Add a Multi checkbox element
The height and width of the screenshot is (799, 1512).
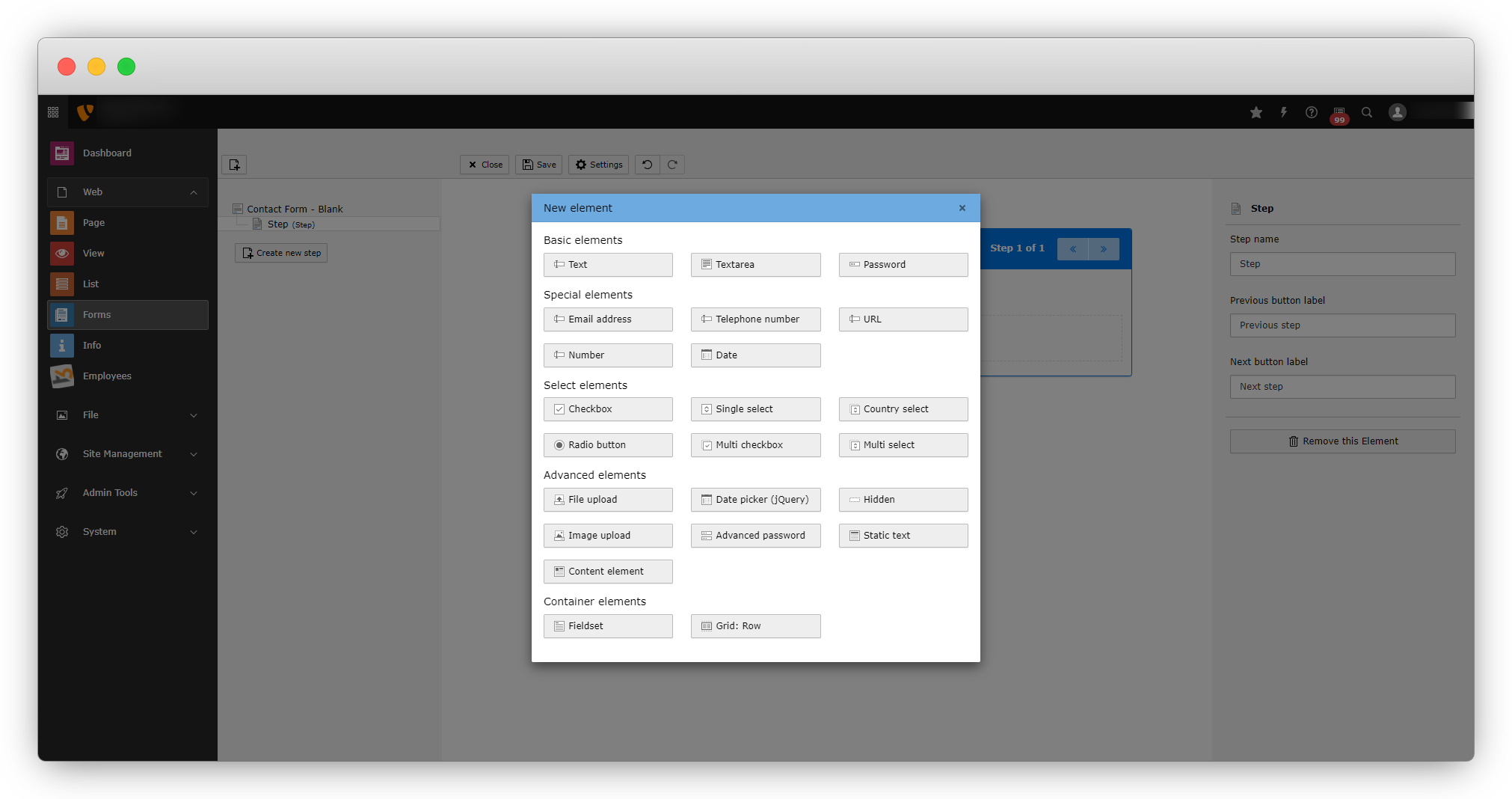point(755,445)
